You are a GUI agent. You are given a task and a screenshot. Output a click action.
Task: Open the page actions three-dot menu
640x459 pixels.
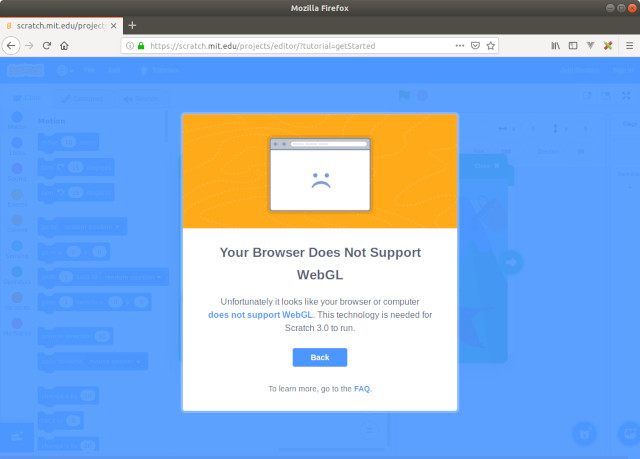(460, 46)
